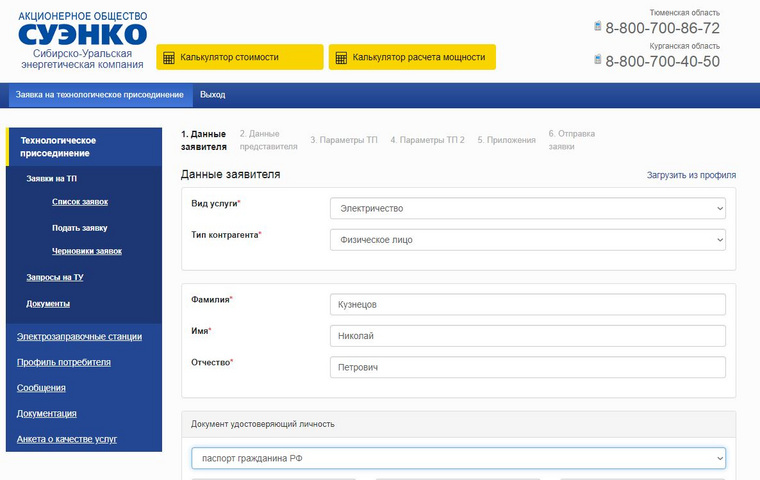Click Подать заявку in the sidebar
Viewport: 760px width, 480px height.
click(x=80, y=228)
